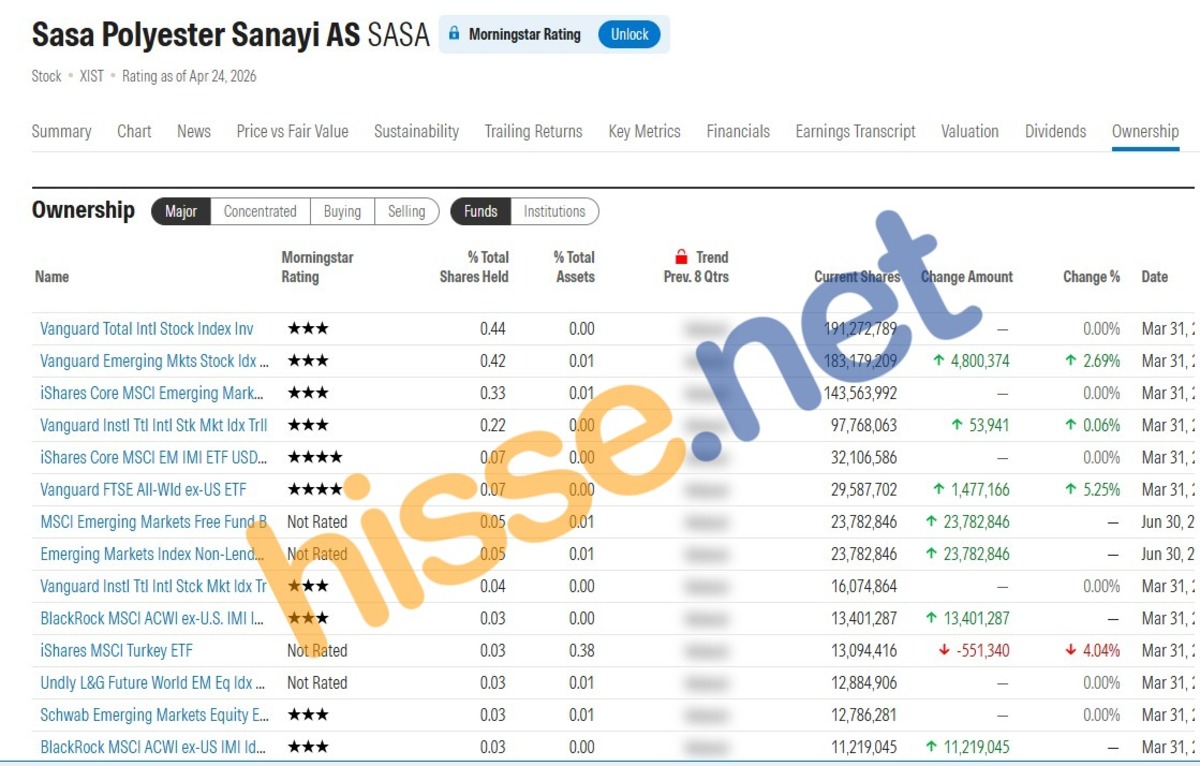Open Undly L&G Future World EM Eq Idx
This screenshot has height=766, width=1200.
pos(154,682)
